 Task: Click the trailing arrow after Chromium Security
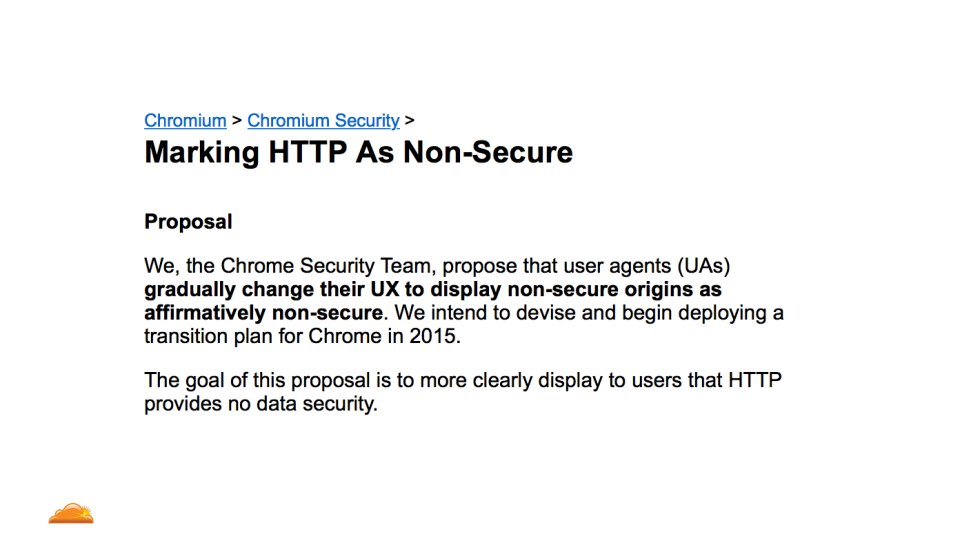tap(409, 121)
